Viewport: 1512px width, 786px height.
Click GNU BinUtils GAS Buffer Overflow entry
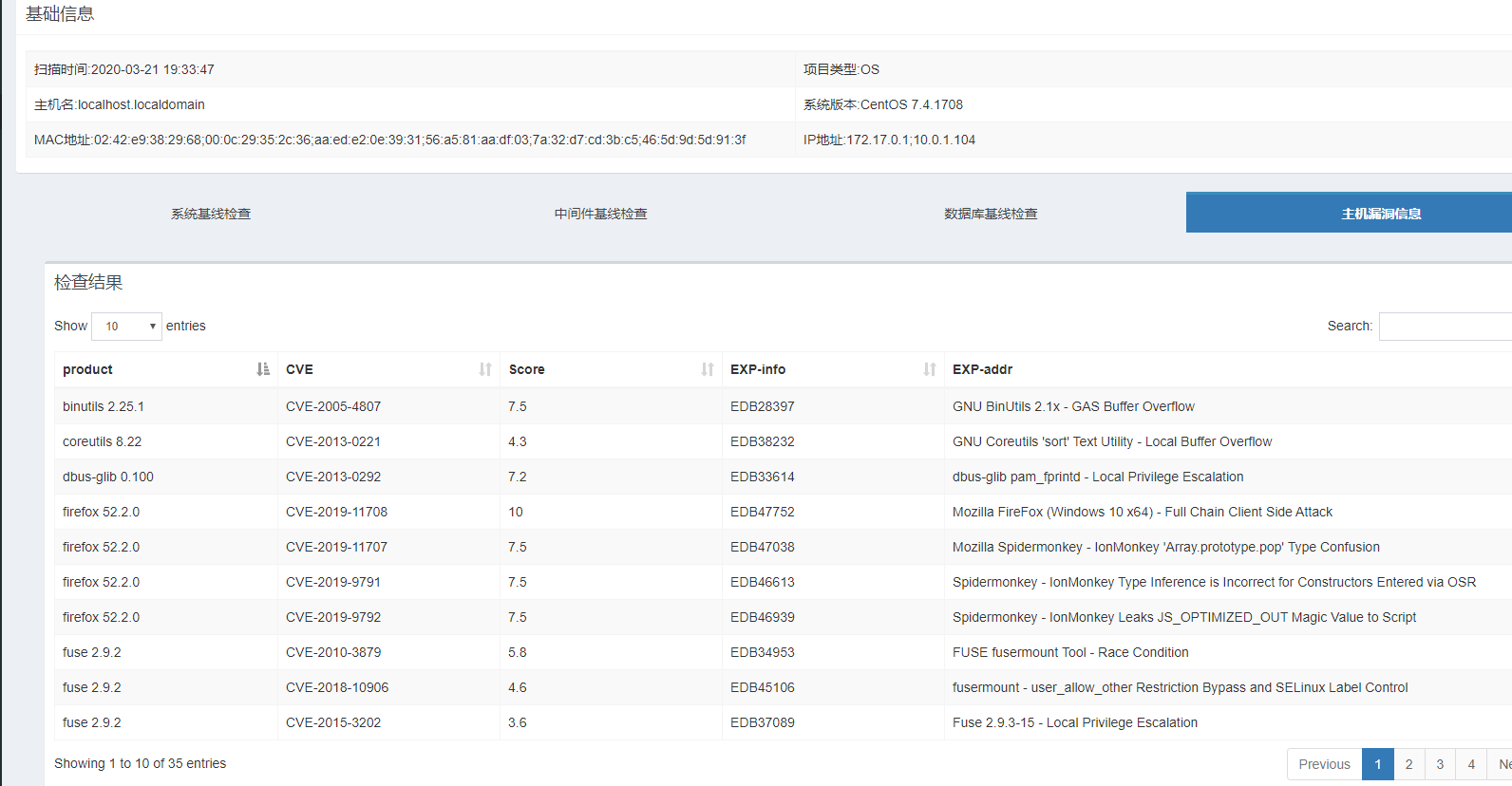point(1073,406)
